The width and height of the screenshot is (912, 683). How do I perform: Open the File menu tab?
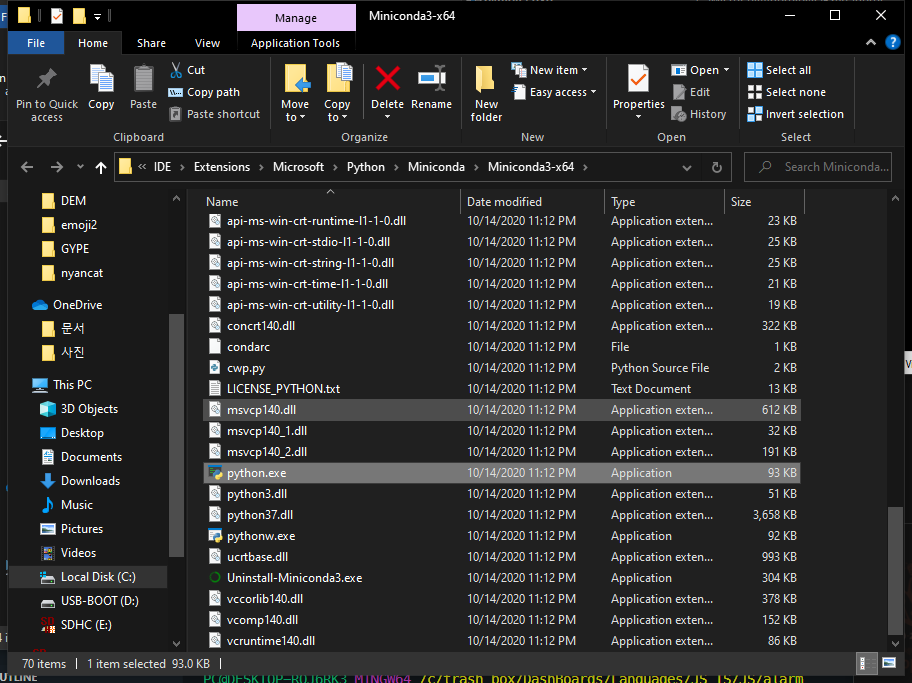pyautogui.click(x=36, y=43)
